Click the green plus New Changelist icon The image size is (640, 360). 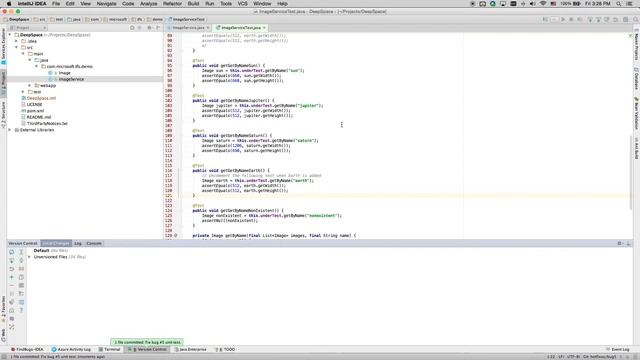point(11,277)
